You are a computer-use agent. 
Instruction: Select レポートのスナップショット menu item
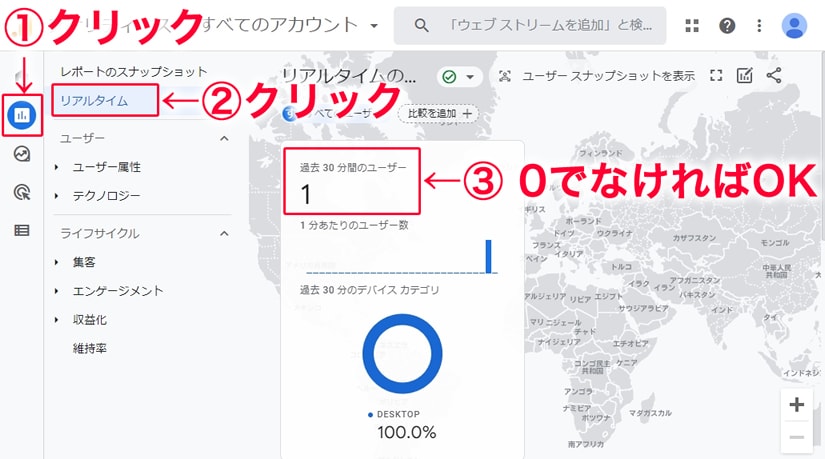point(134,72)
